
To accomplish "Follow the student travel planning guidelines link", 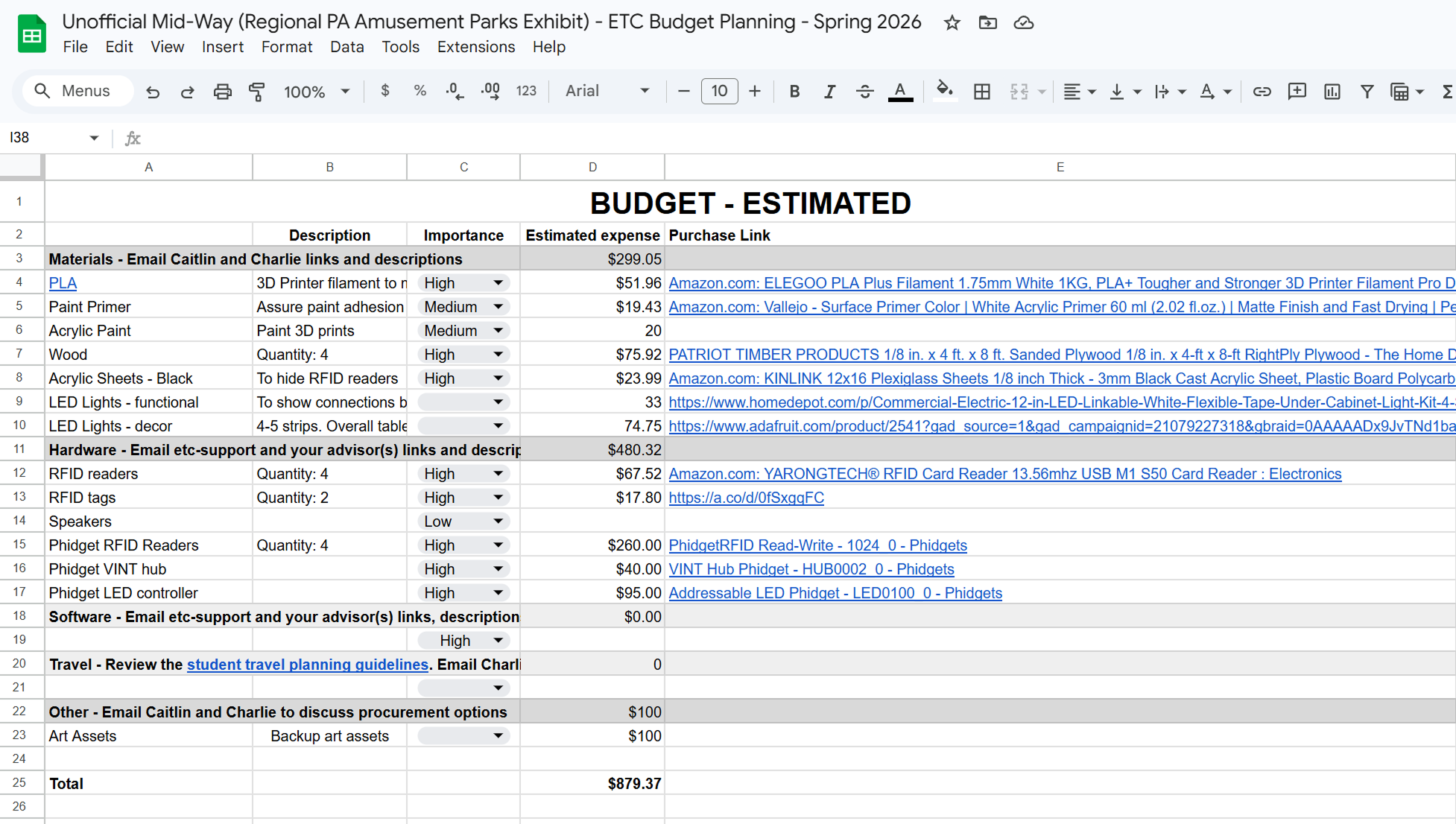I will pos(307,665).
